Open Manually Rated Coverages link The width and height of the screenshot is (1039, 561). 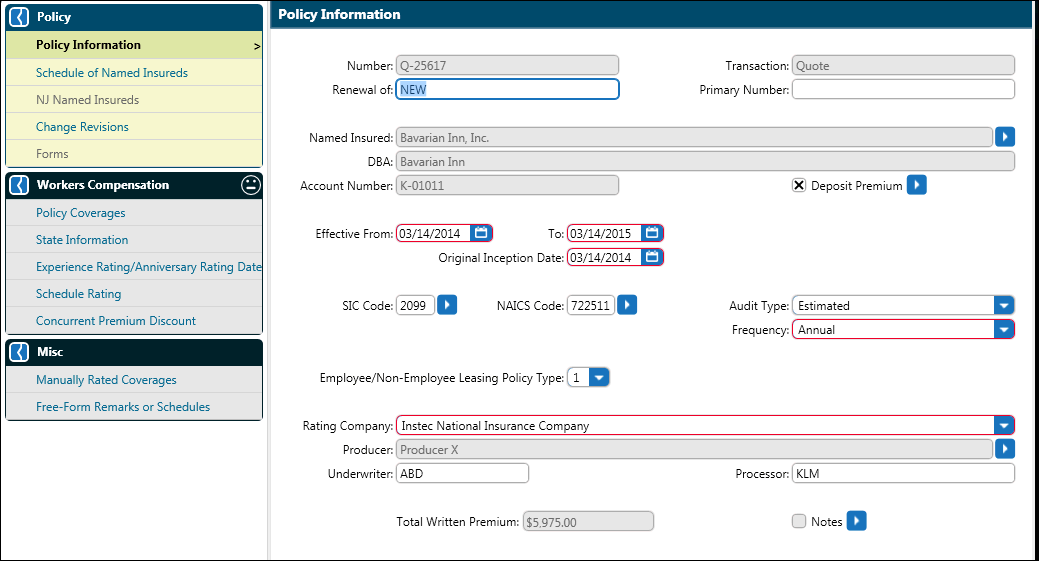106,380
